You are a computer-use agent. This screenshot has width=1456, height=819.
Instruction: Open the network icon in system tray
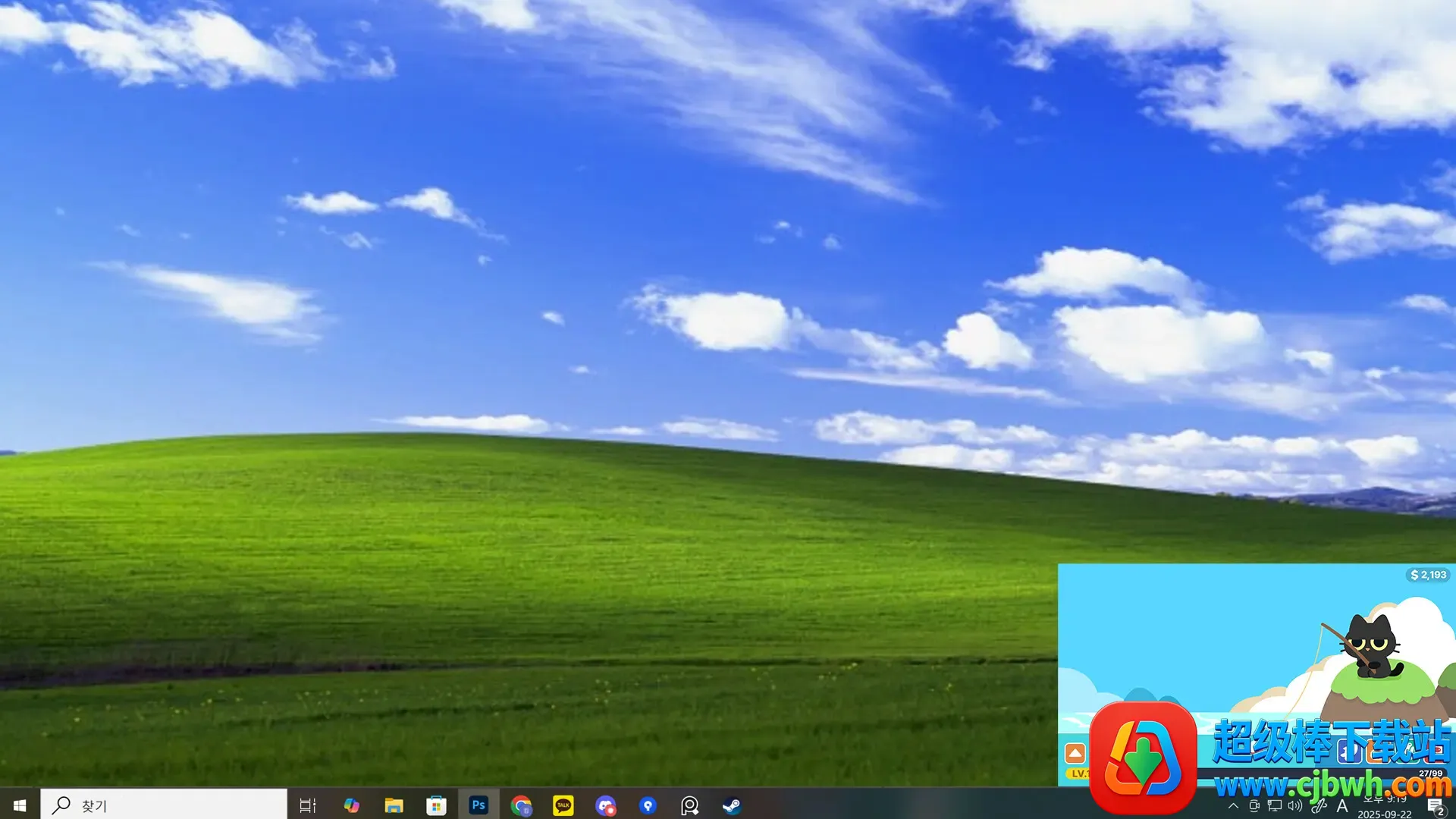tap(1275, 806)
